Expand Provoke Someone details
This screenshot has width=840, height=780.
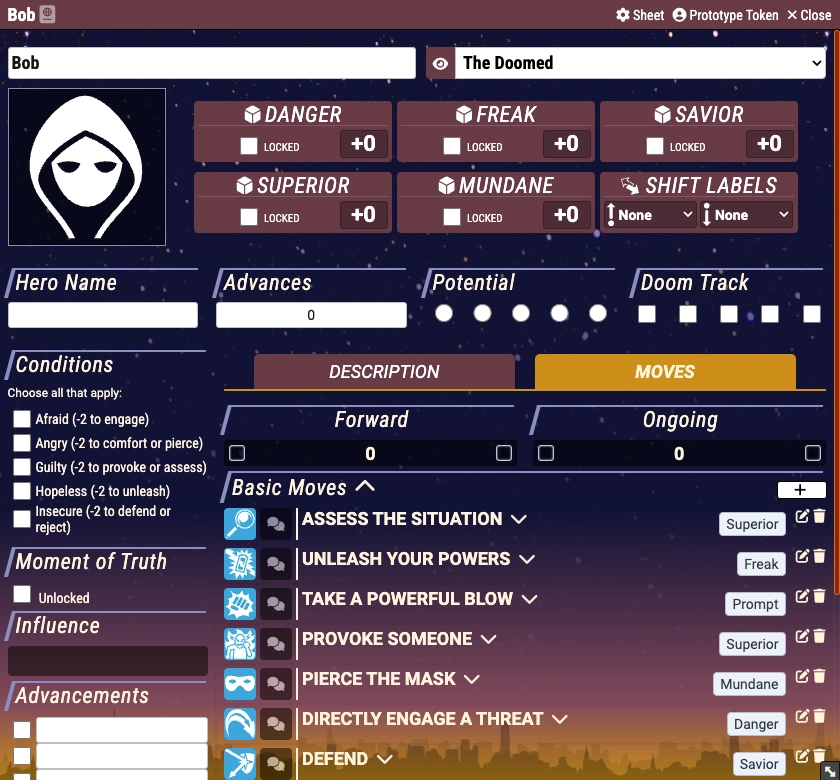(489, 639)
